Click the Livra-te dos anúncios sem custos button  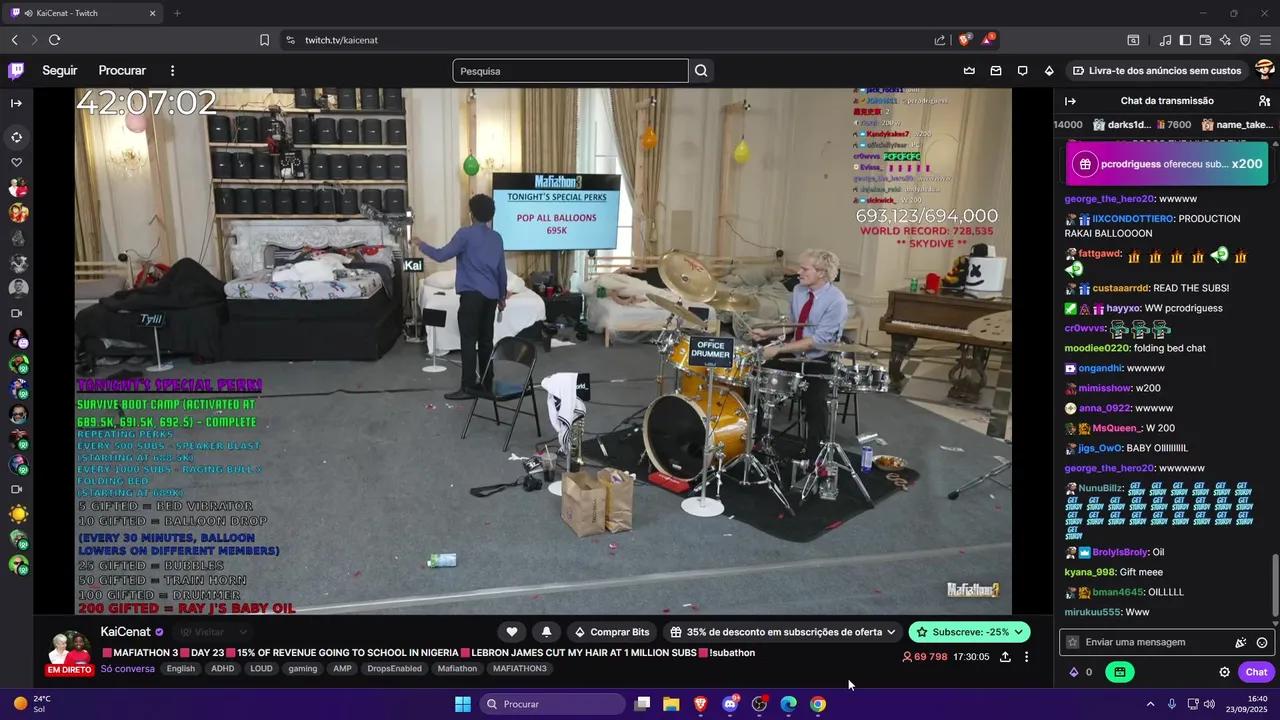pyautogui.click(x=1157, y=71)
